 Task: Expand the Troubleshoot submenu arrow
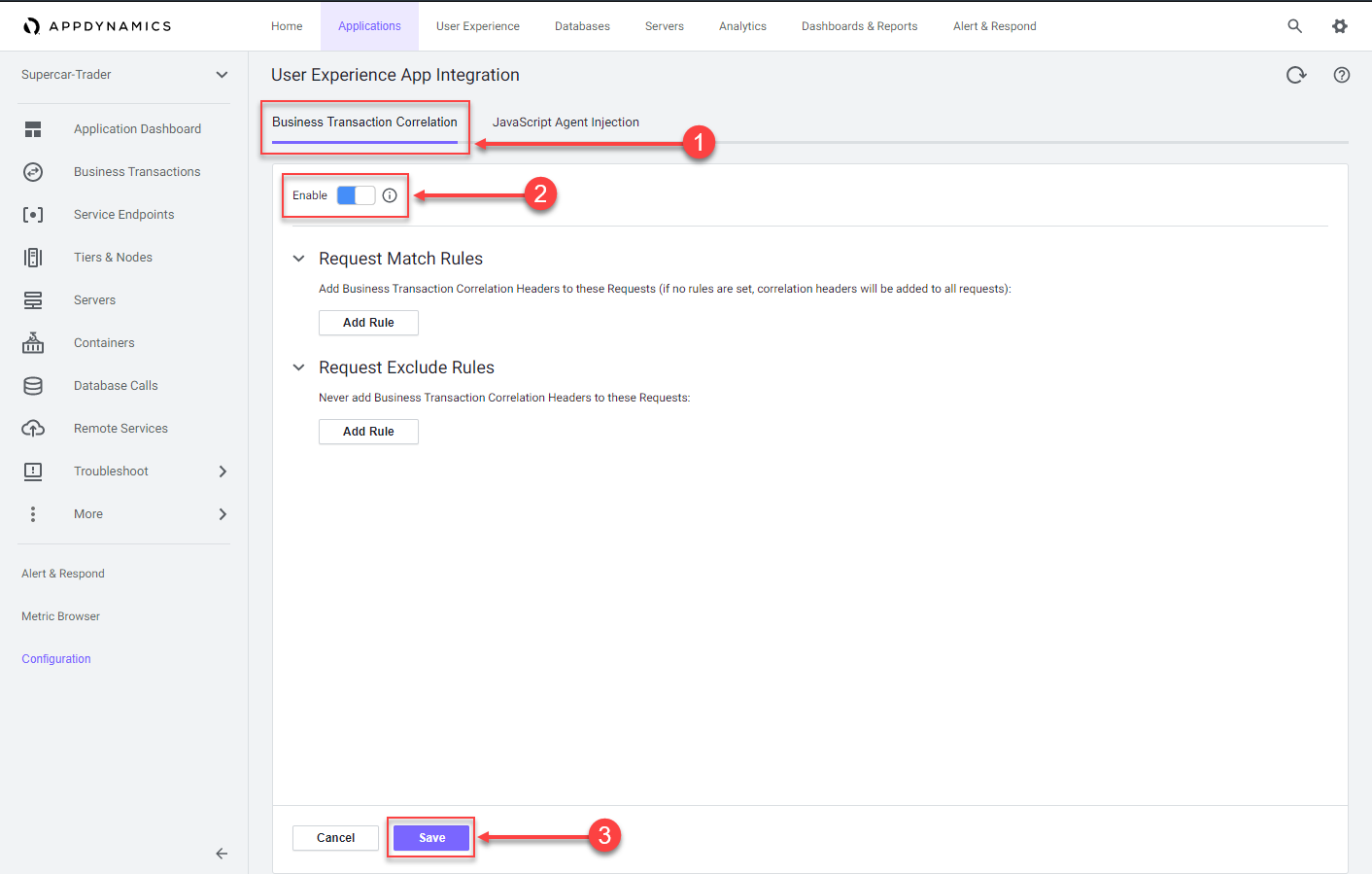223,472
